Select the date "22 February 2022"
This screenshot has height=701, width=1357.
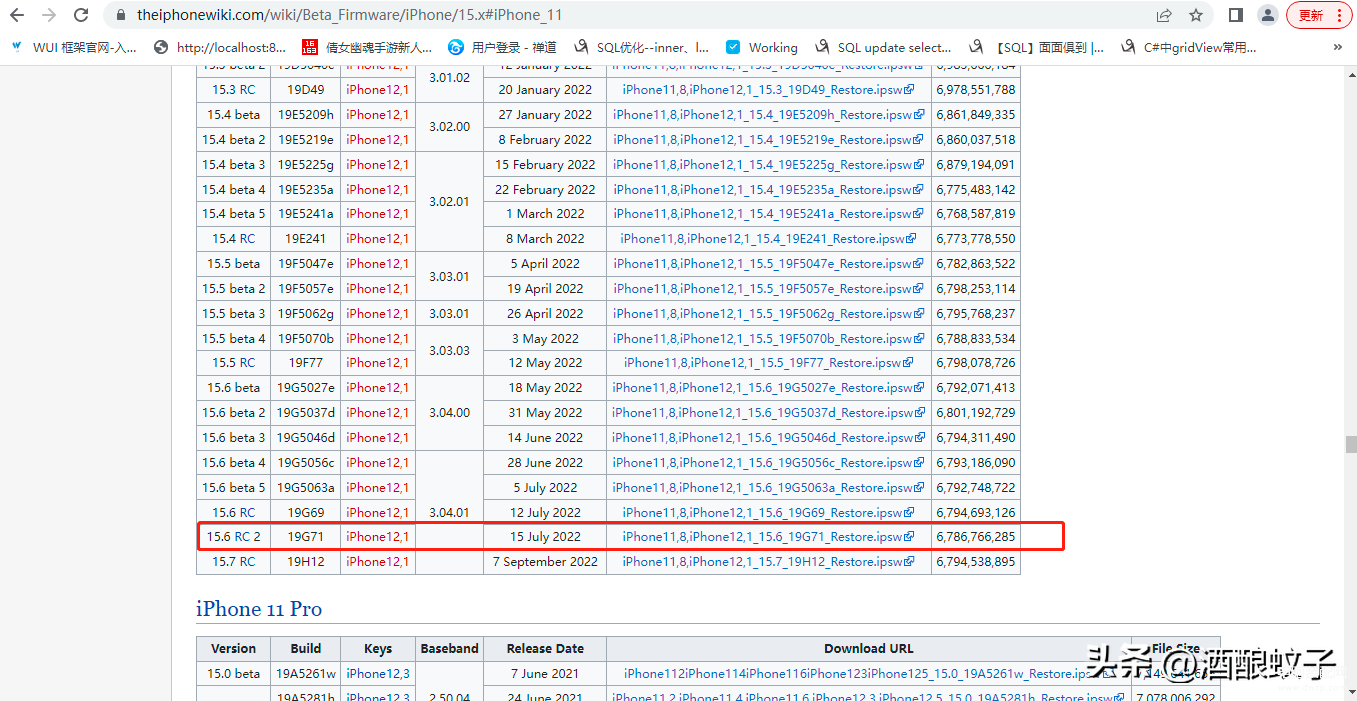pos(545,190)
